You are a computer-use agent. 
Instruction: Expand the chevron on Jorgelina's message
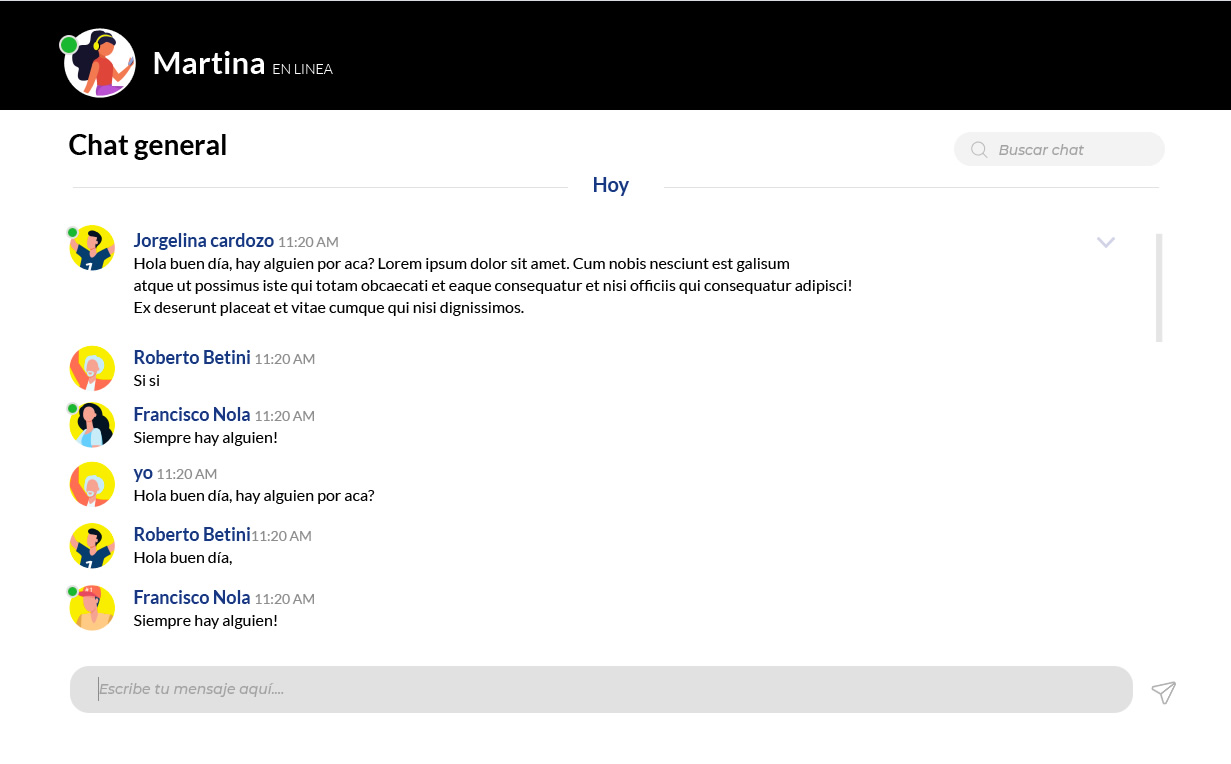(x=1105, y=242)
